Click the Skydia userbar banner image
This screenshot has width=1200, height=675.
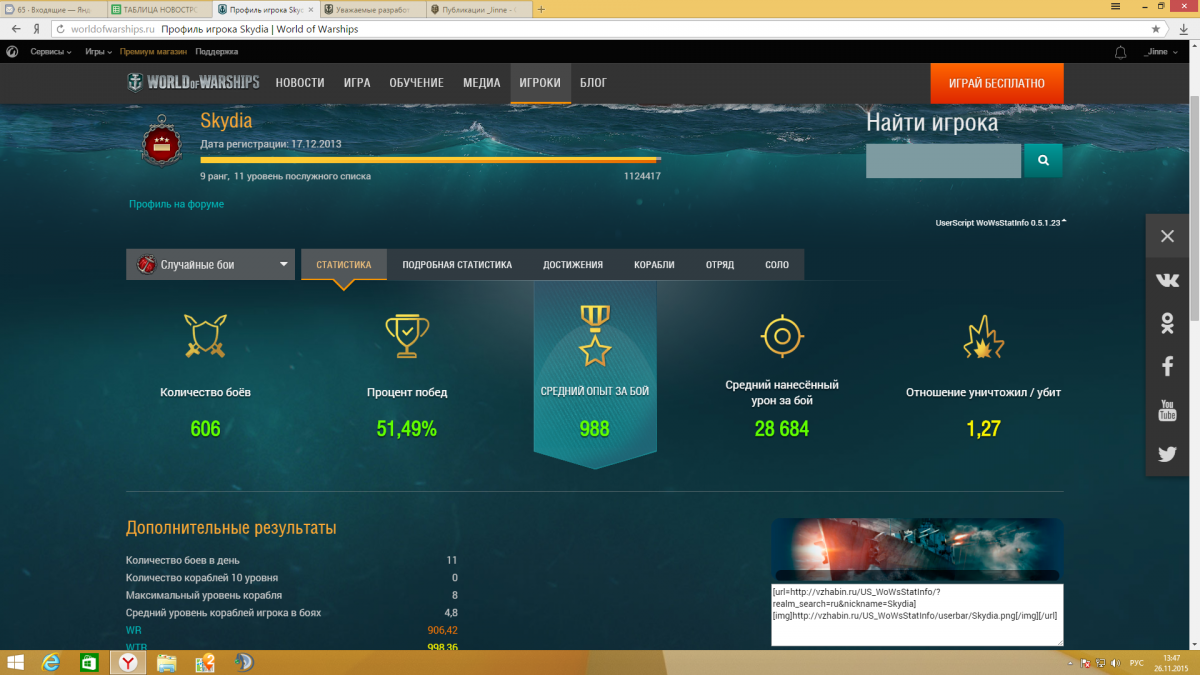[917, 550]
